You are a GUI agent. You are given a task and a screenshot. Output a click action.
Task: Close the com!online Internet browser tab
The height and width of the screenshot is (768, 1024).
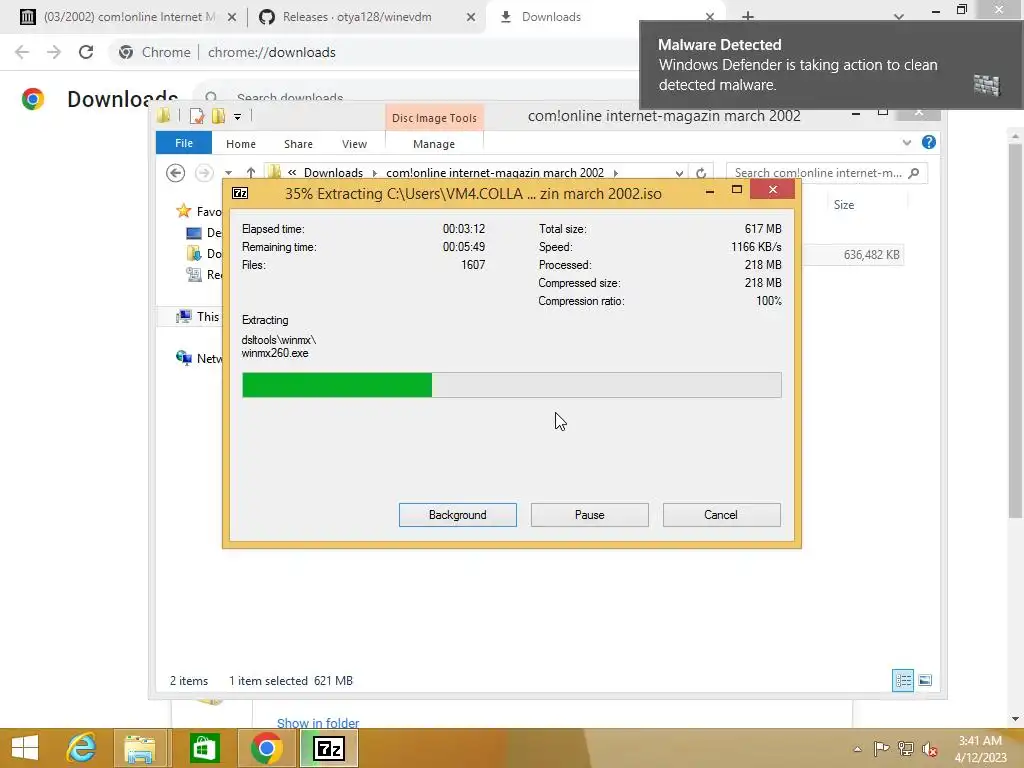coord(232,18)
